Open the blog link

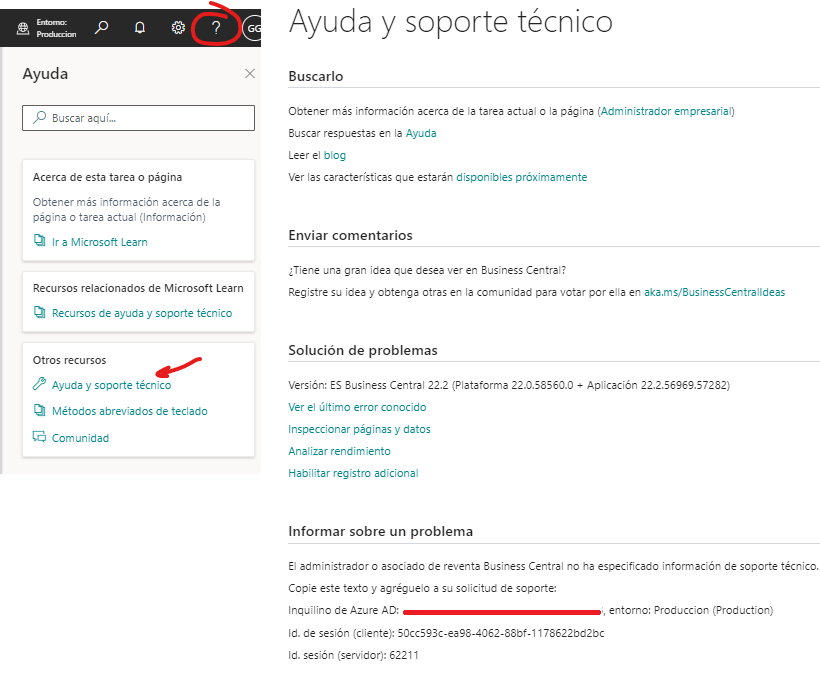click(334, 155)
